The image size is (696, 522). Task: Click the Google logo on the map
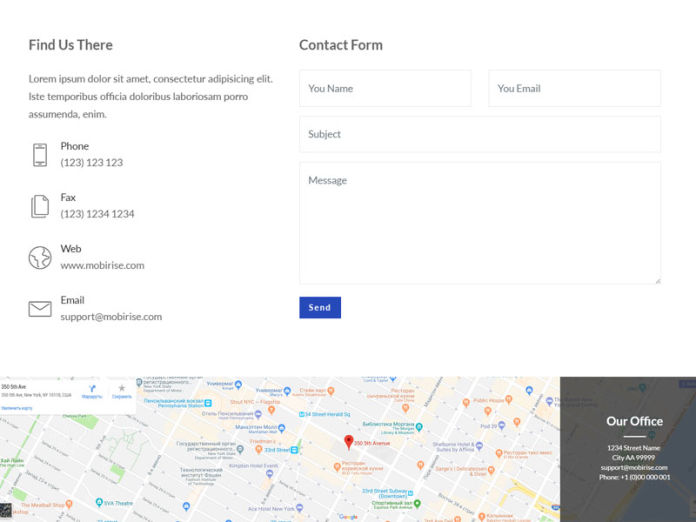point(348,517)
